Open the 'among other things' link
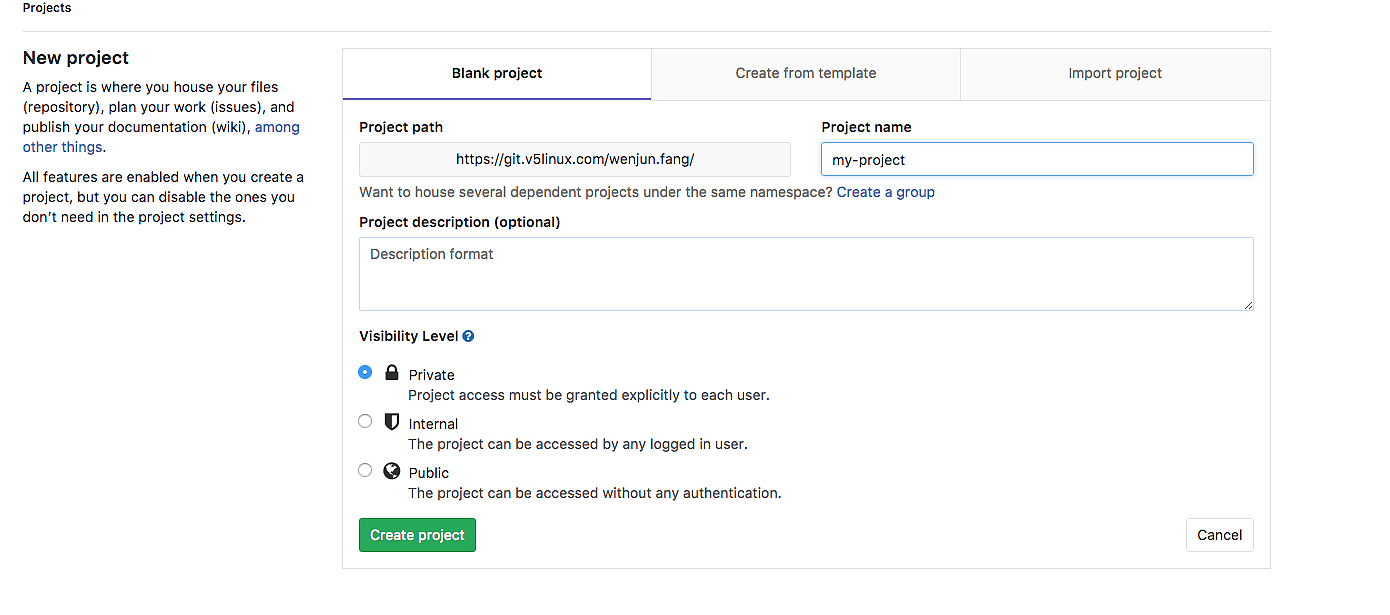The height and width of the screenshot is (615, 1390). (x=277, y=128)
